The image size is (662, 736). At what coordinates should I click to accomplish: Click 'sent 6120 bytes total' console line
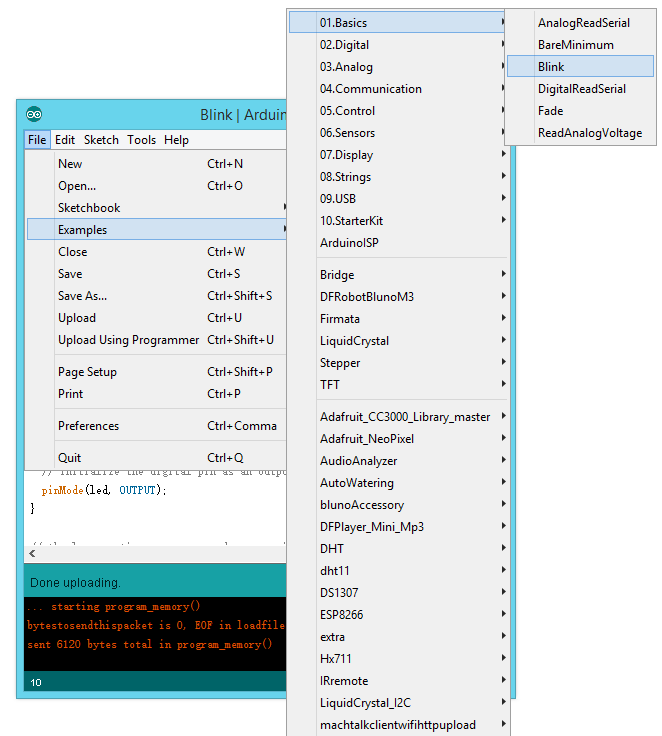(x=149, y=644)
